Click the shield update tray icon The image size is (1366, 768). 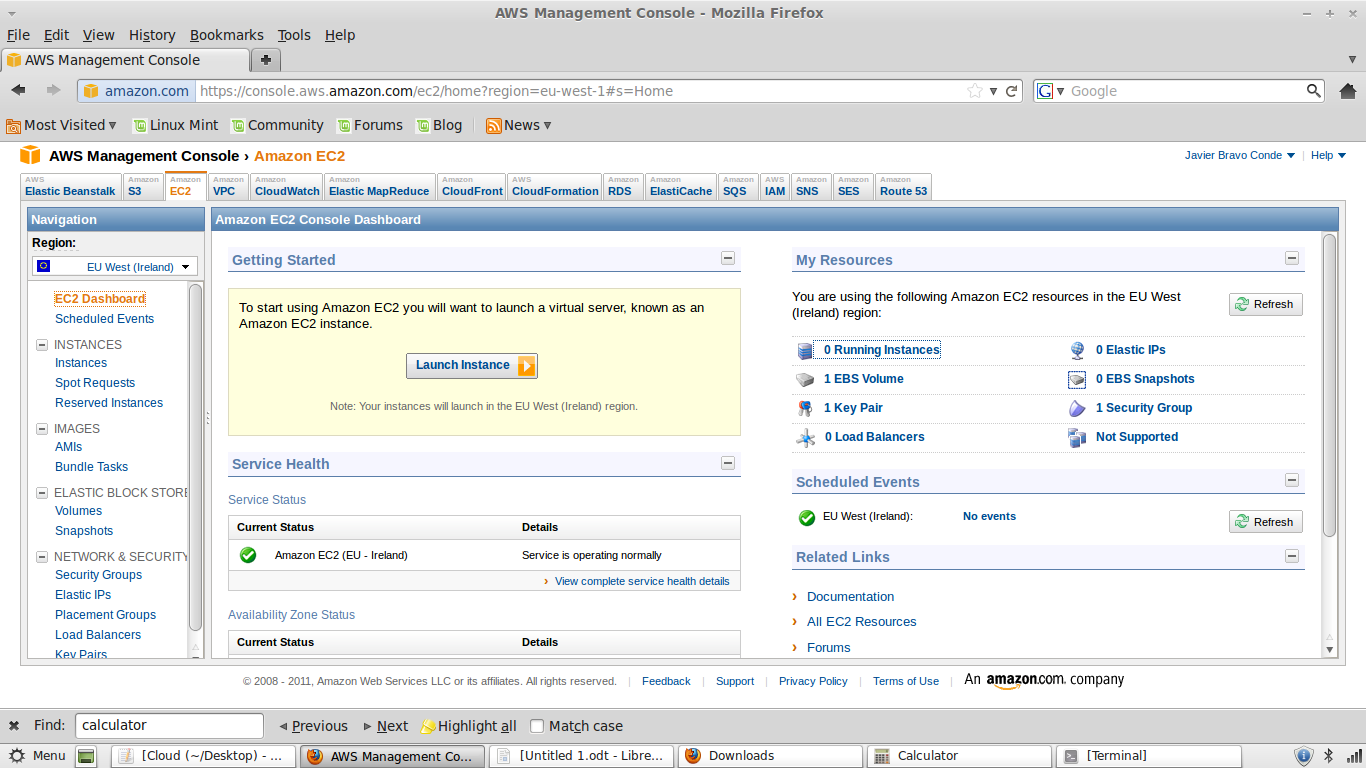tap(1304, 756)
